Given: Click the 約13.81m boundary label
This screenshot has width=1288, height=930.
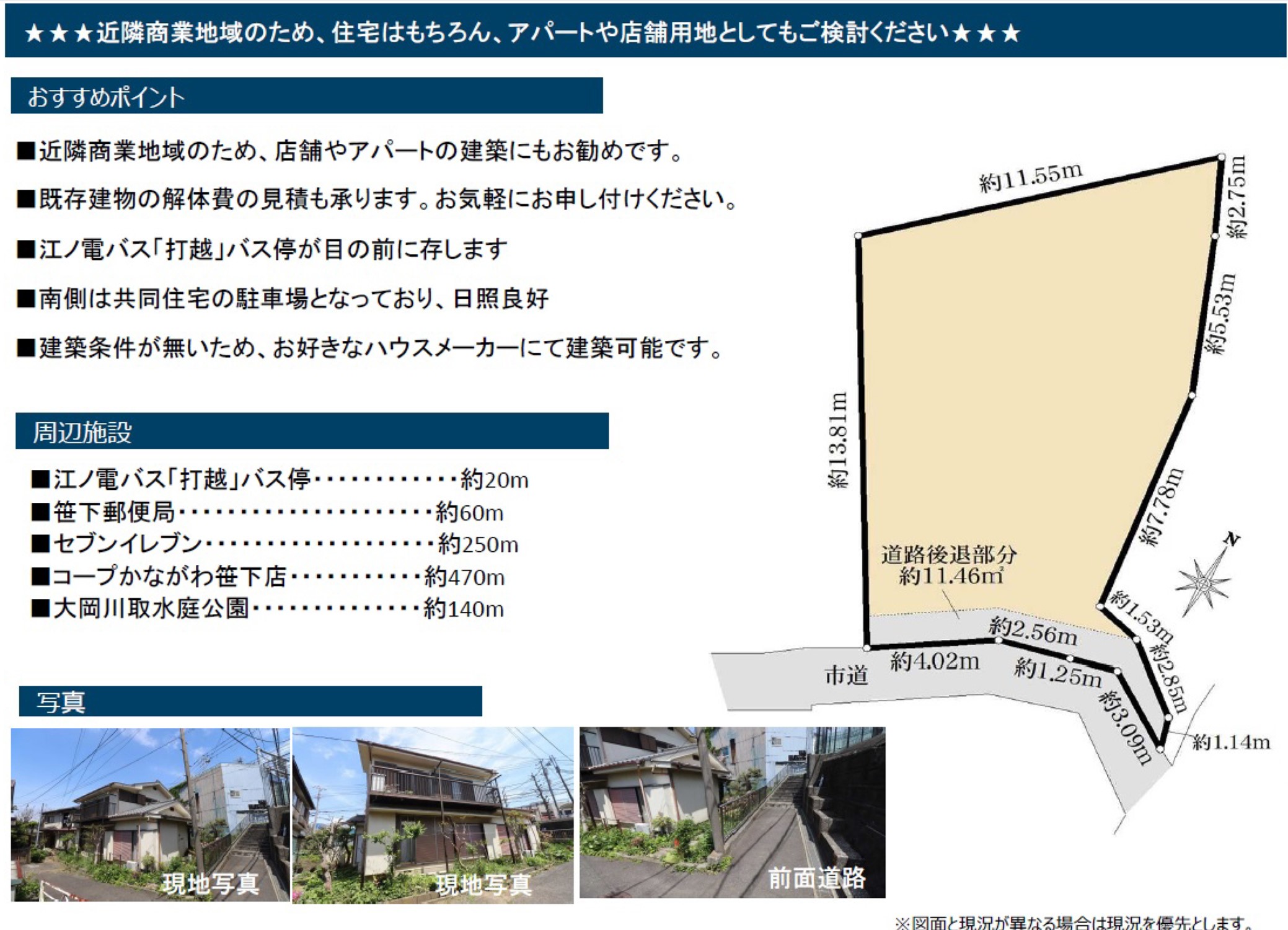Looking at the screenshot, I should [838, 440].
